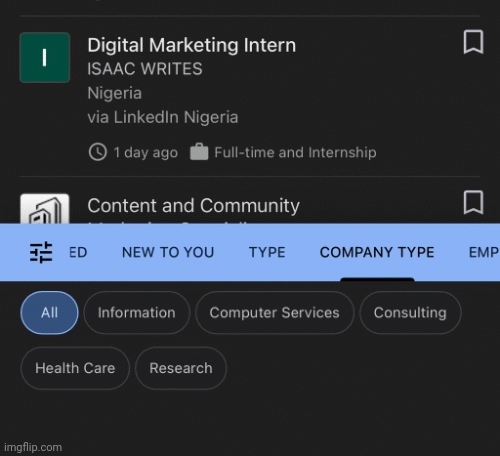Select the Consulting filter chip
Image resolution: width=500 pixels, height=456 pixels.
coord(410,313)
